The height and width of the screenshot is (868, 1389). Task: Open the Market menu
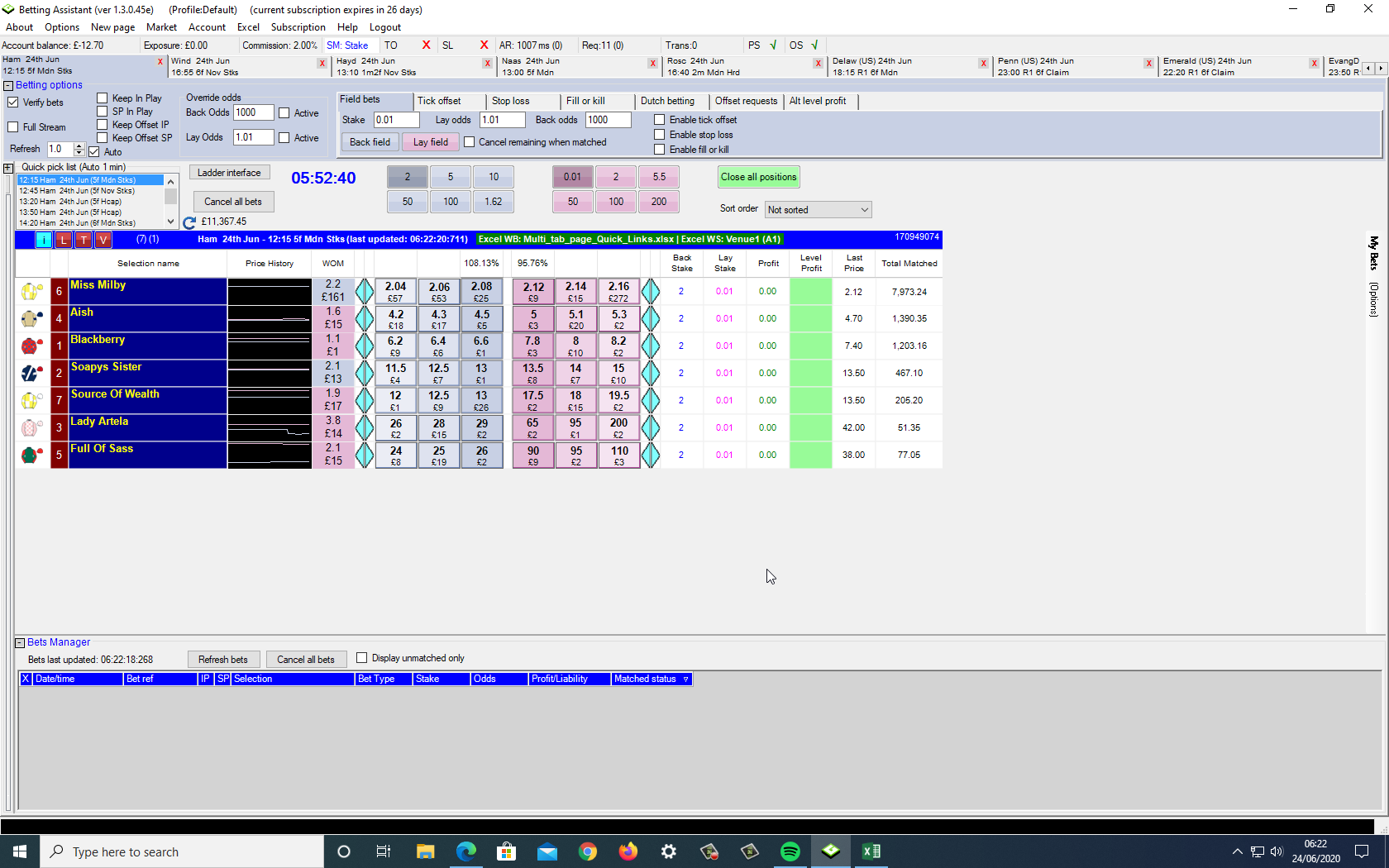point(161,27)
